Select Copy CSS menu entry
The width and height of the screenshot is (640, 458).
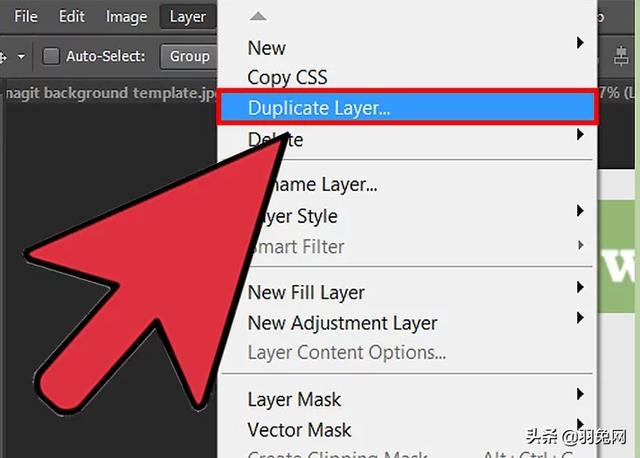pyautogui.click(x=287, y=78)
